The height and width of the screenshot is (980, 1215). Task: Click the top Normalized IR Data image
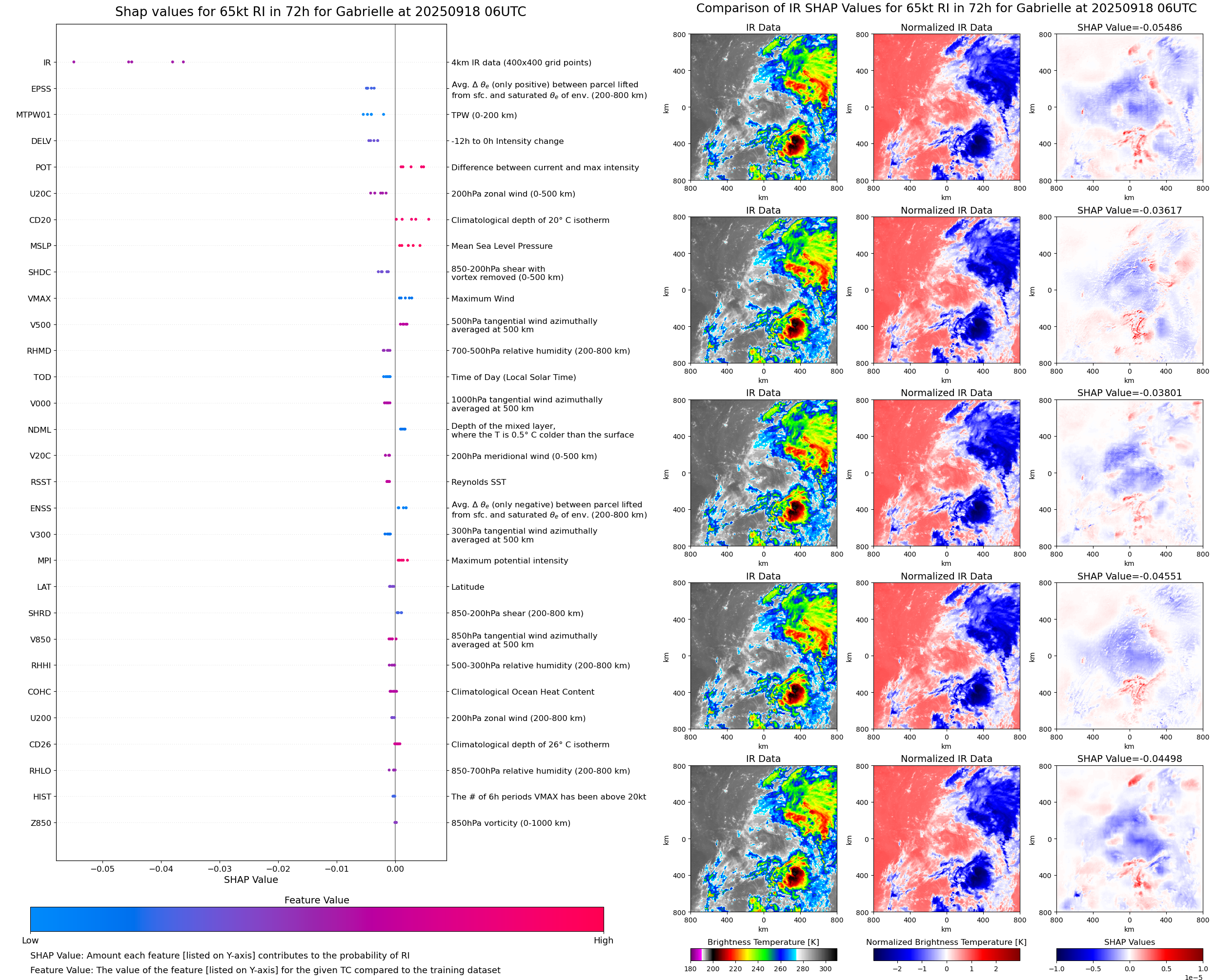pos(946,107)
